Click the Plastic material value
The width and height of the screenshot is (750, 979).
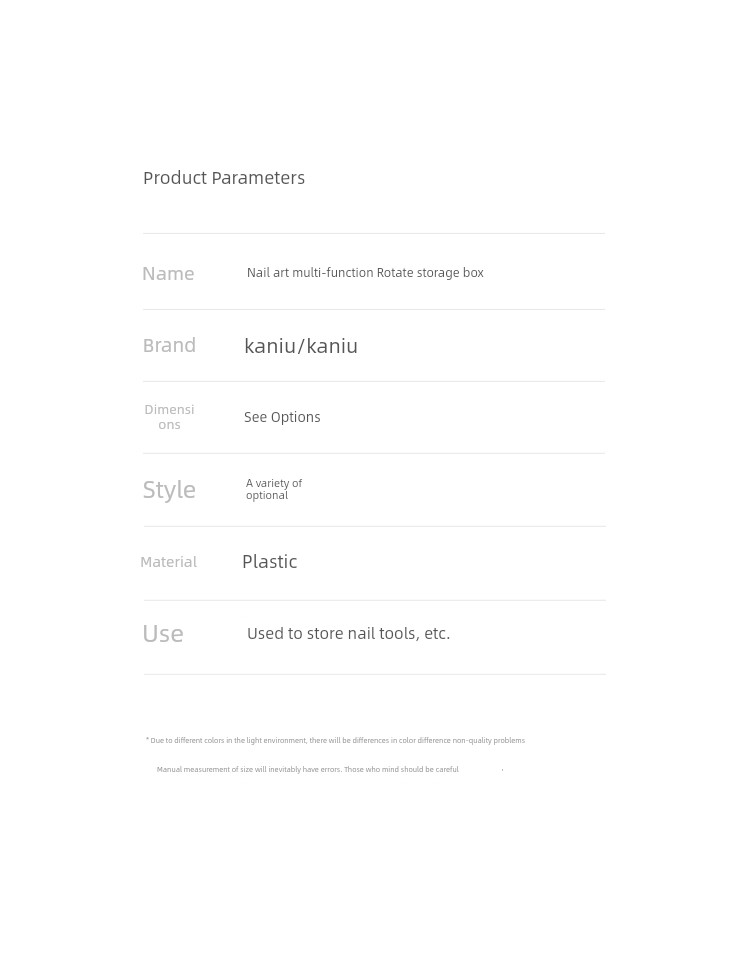tap(269, 561)
